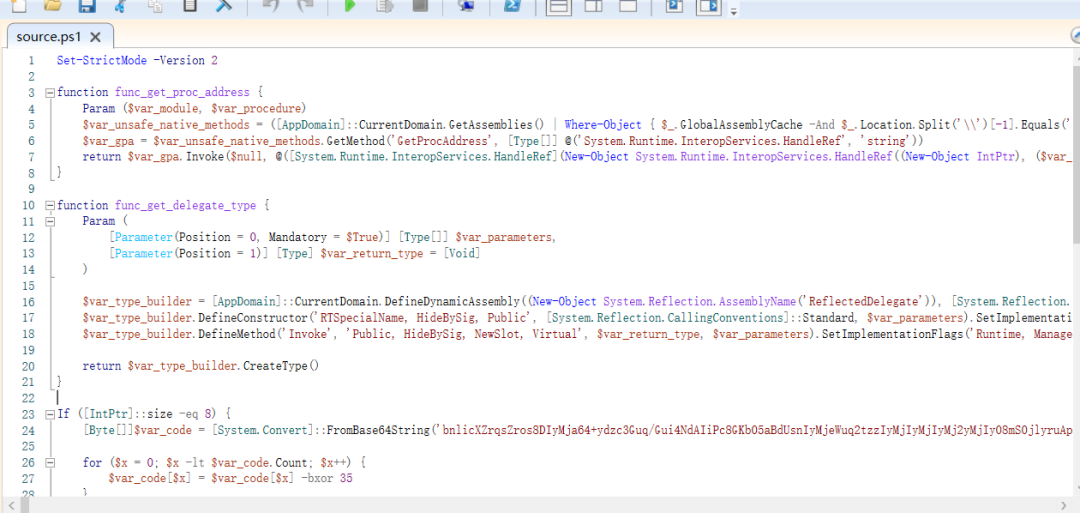Click line number 22
1080x513 pixels.
point(28,399)
